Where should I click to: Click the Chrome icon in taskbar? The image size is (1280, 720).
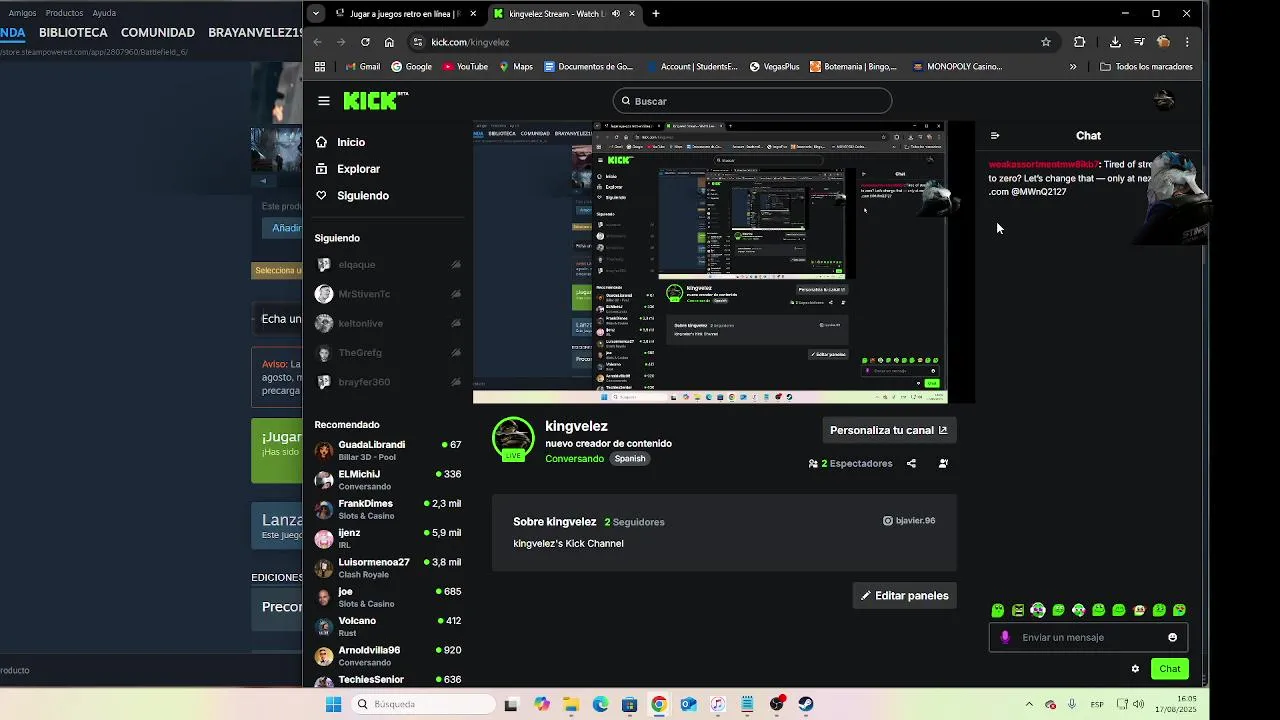click(658, 704)
